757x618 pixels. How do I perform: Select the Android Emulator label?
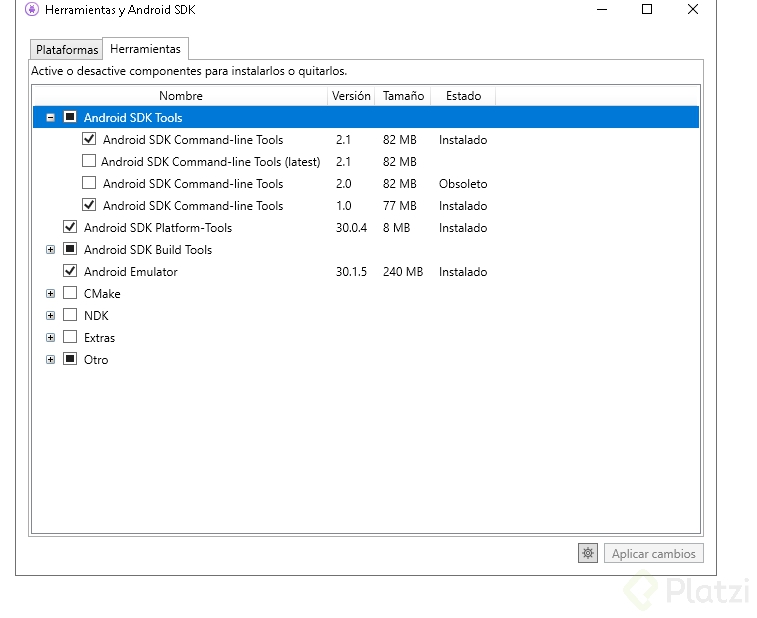click(x=130, y=272)
